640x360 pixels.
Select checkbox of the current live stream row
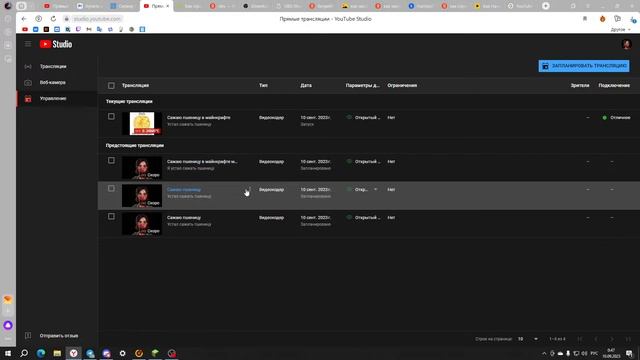pyautogui.click(x=111, y=117)
